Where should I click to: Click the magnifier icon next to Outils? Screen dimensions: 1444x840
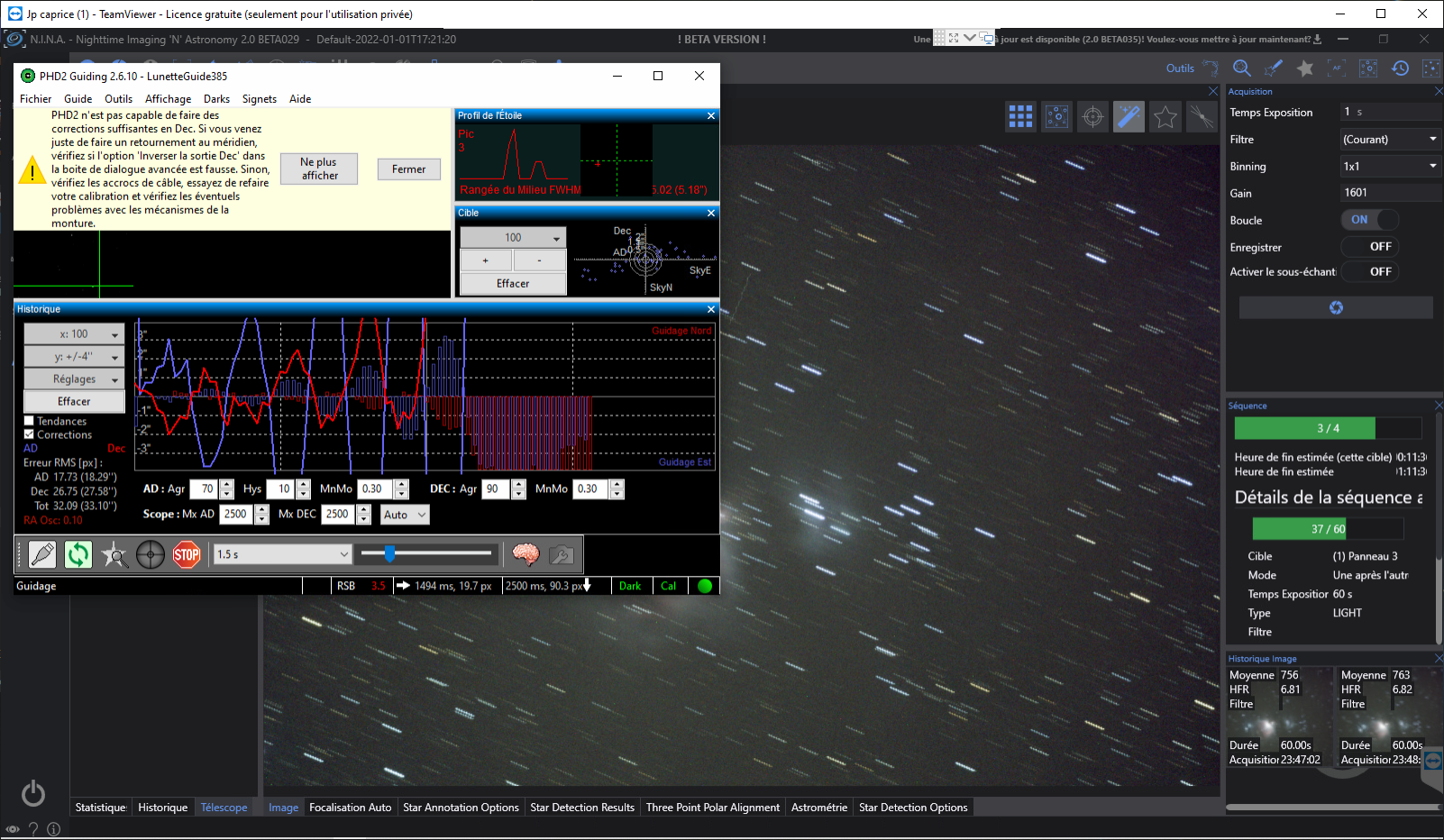1242,68
